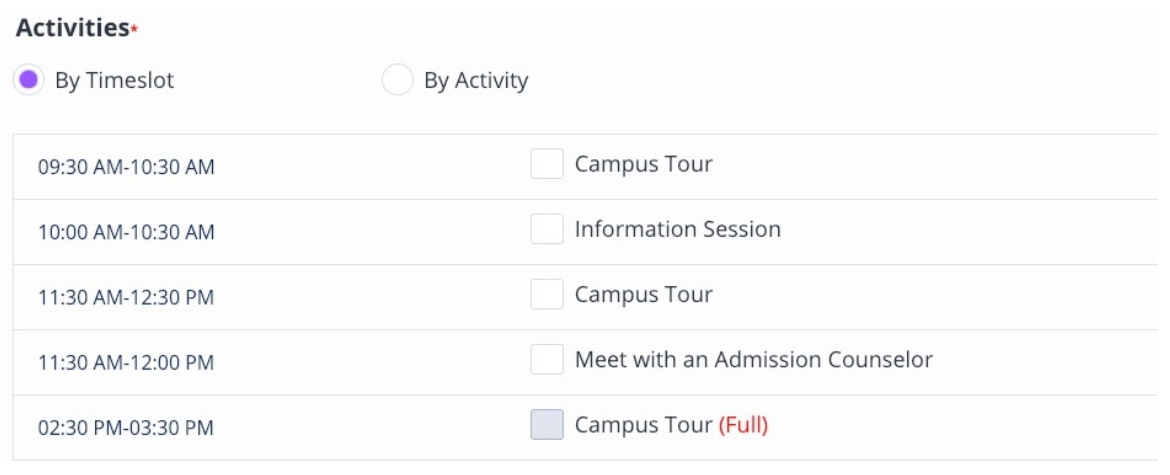Select the By Activity radio button
This screenshot has height=475, width=1170.
click(398, 81)
